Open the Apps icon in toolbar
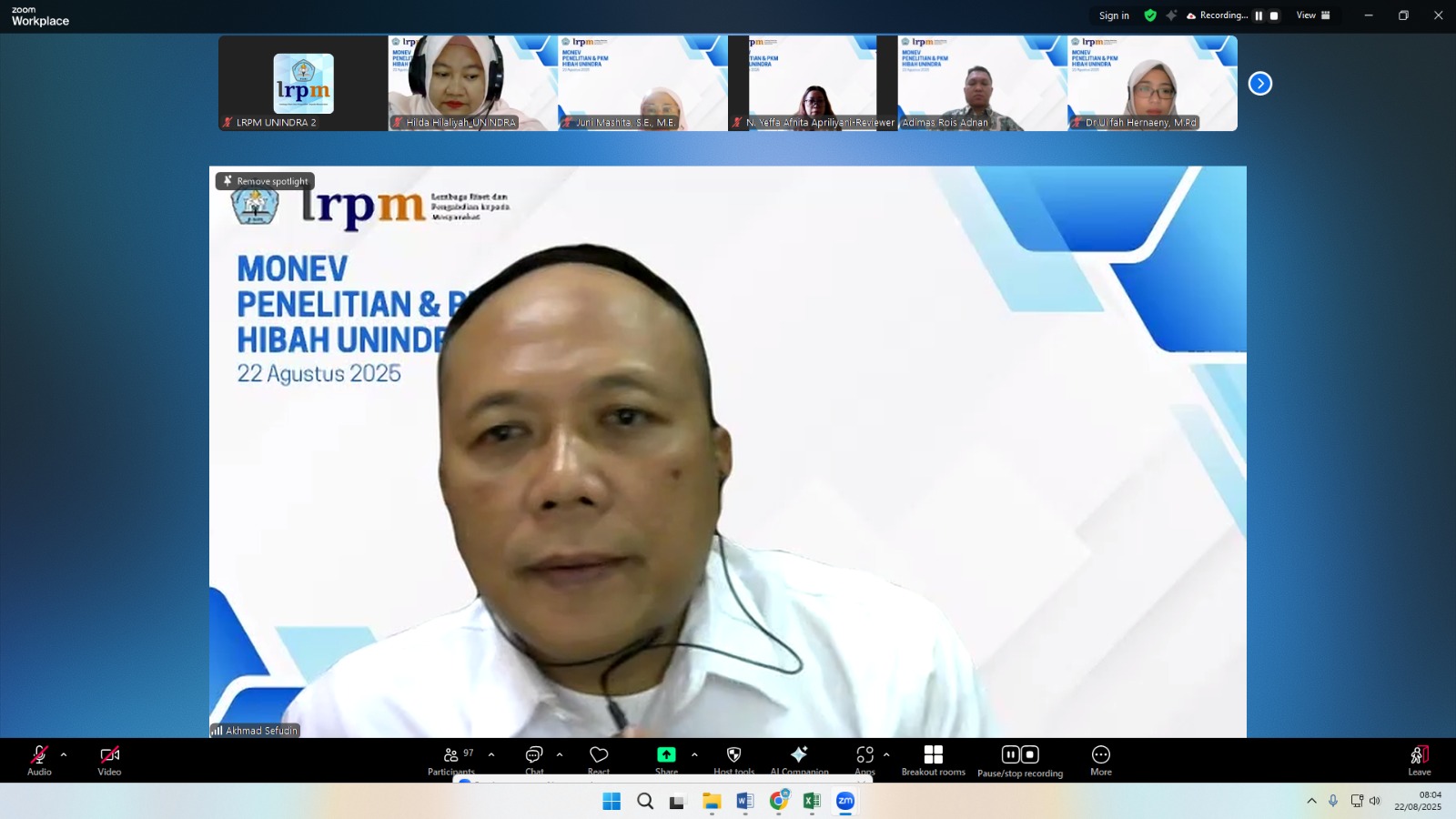This screenshot has width=1456, height=819. point(864,755)
